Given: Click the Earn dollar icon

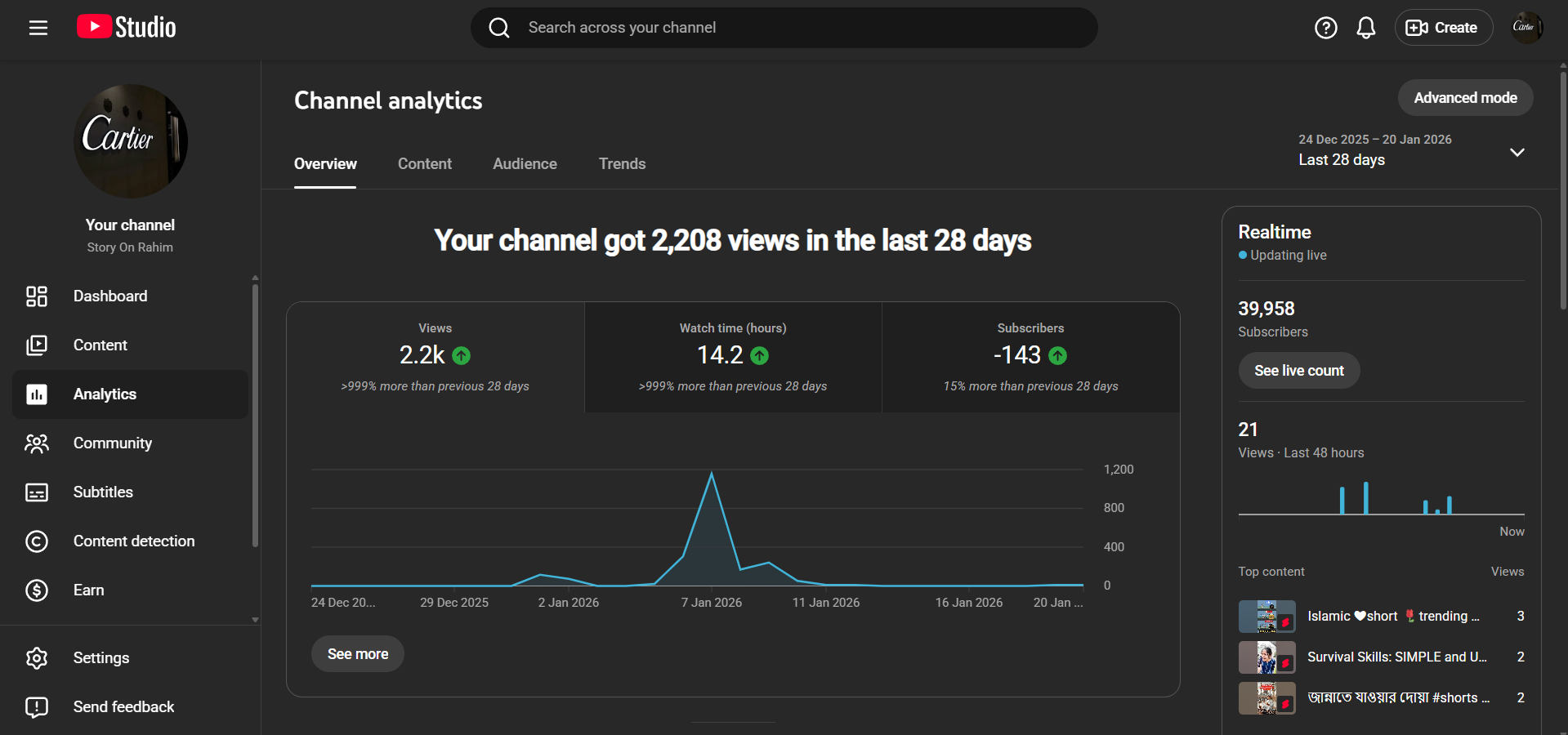Looking at the screenshot, I should pos(37,590).
